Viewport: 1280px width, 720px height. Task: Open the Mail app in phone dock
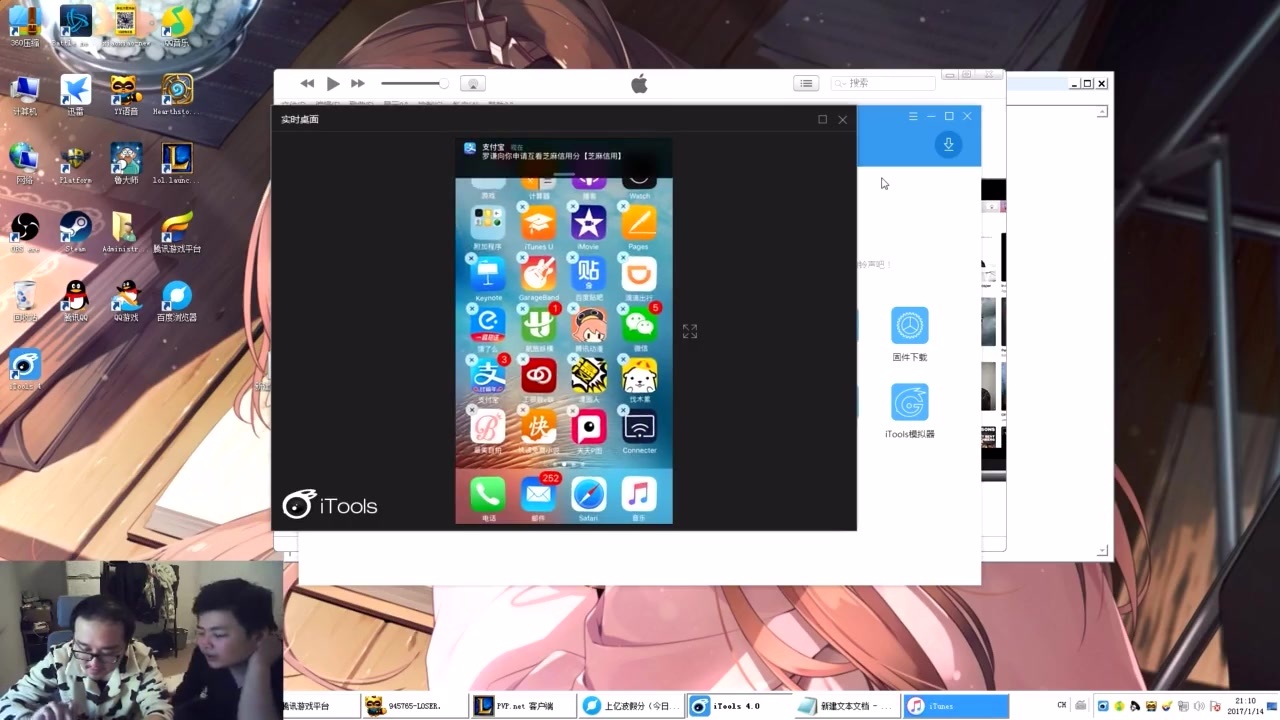[x=538, y=494]
